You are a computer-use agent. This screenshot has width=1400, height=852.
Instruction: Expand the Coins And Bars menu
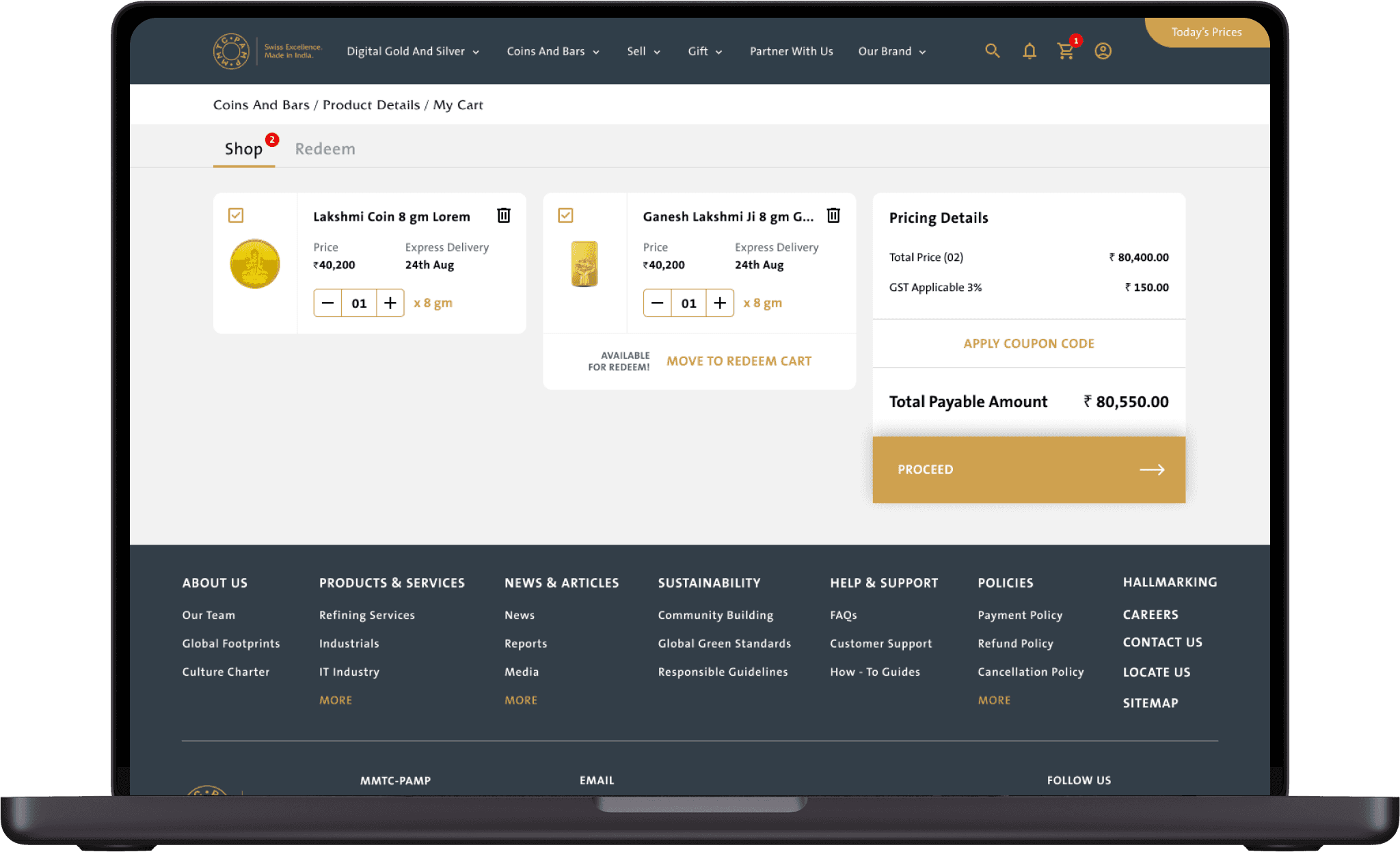click(552, 52)
